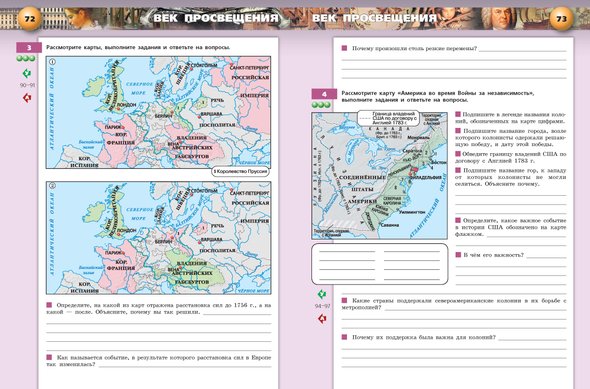Click the three green difficulty circles under task 3

[26, 58]
